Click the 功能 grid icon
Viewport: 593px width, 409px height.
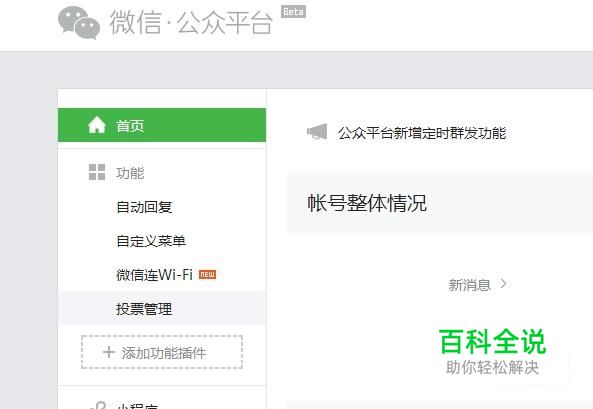[x=97, y=172]
